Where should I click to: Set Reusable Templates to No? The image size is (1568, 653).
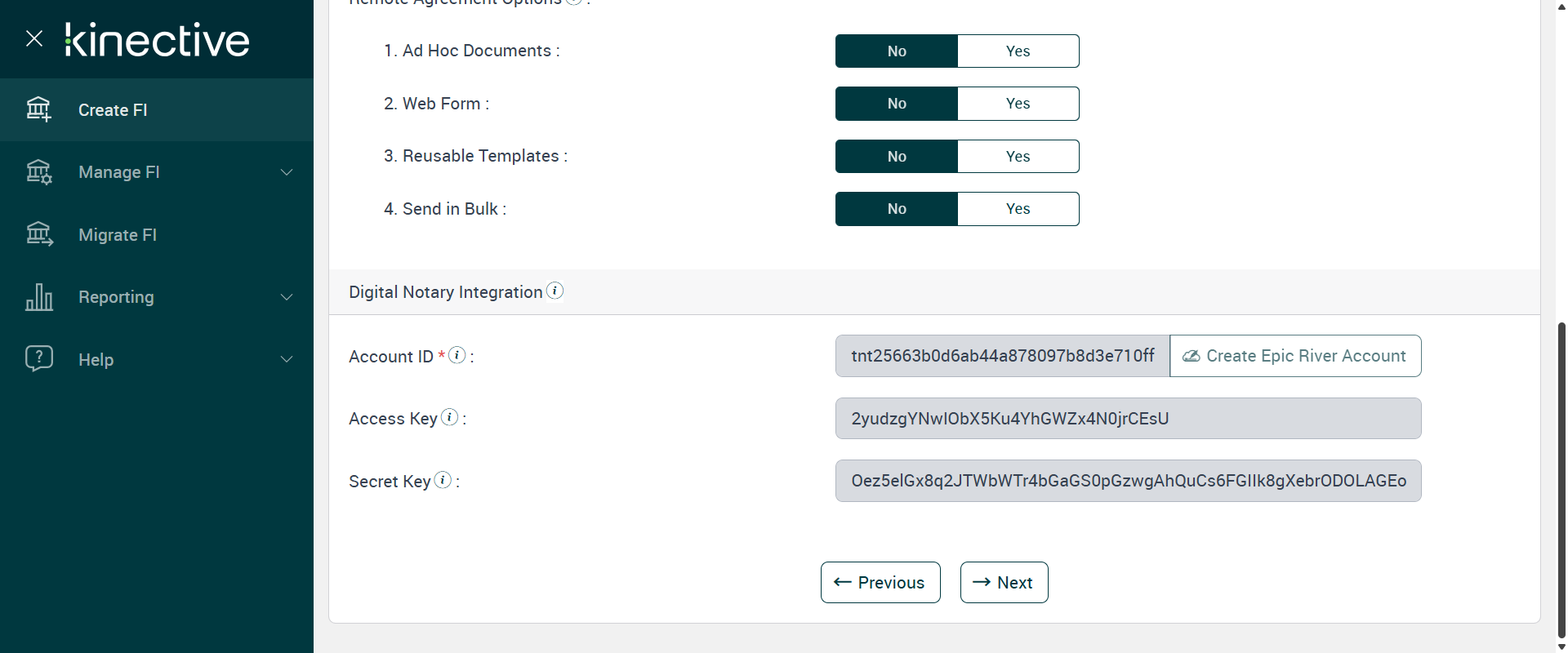click(897, 157)
